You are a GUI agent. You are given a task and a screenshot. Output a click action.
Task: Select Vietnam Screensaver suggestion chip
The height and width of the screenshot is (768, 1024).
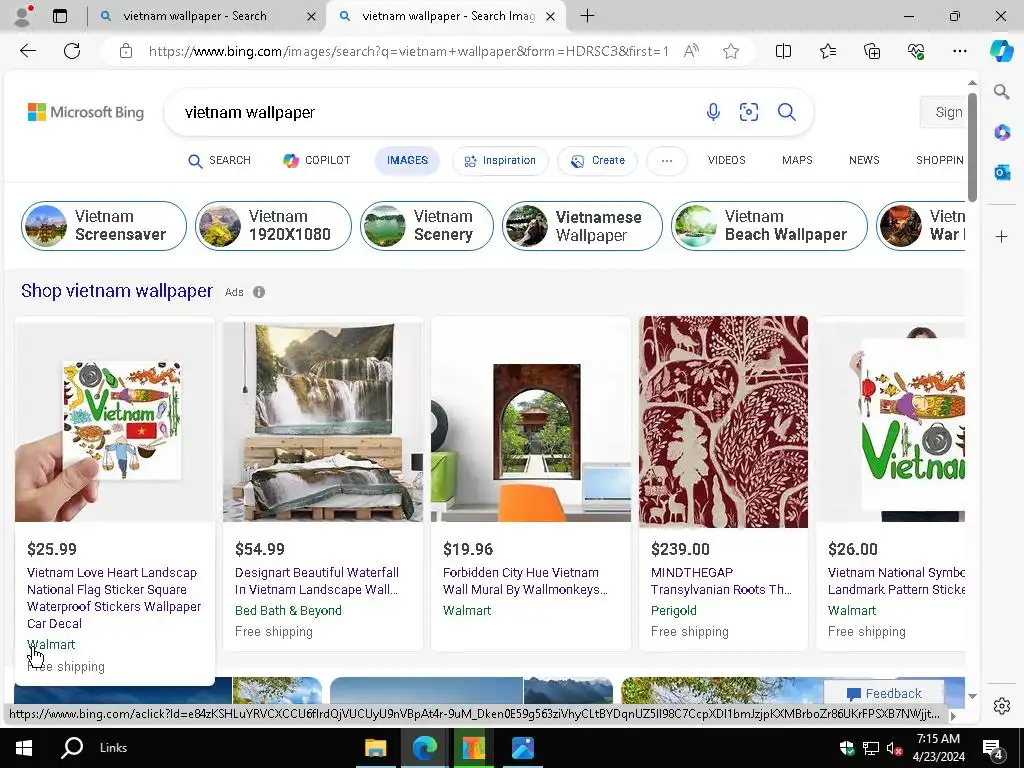pyautogui.click(x=104, y=226)
